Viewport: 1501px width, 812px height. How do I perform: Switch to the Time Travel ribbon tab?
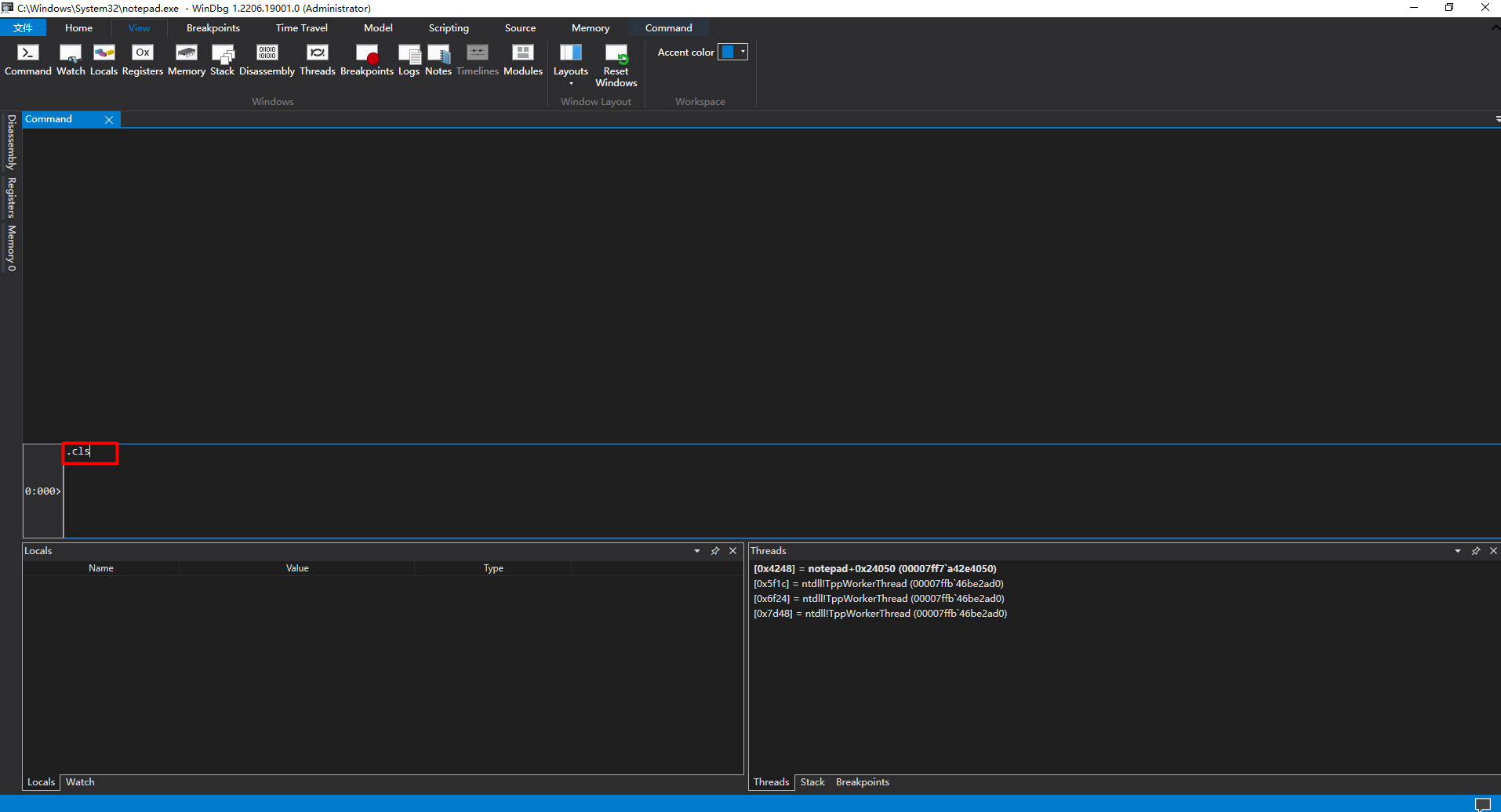click(302, 27)
